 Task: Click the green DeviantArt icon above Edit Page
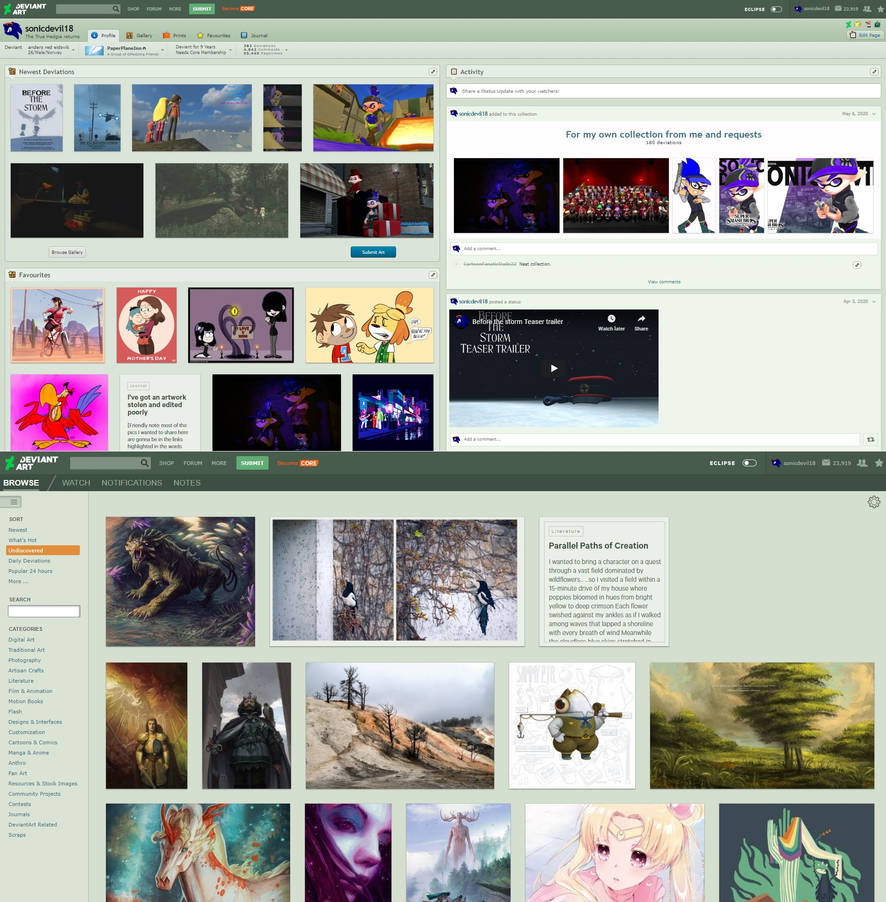coord(849,24)
